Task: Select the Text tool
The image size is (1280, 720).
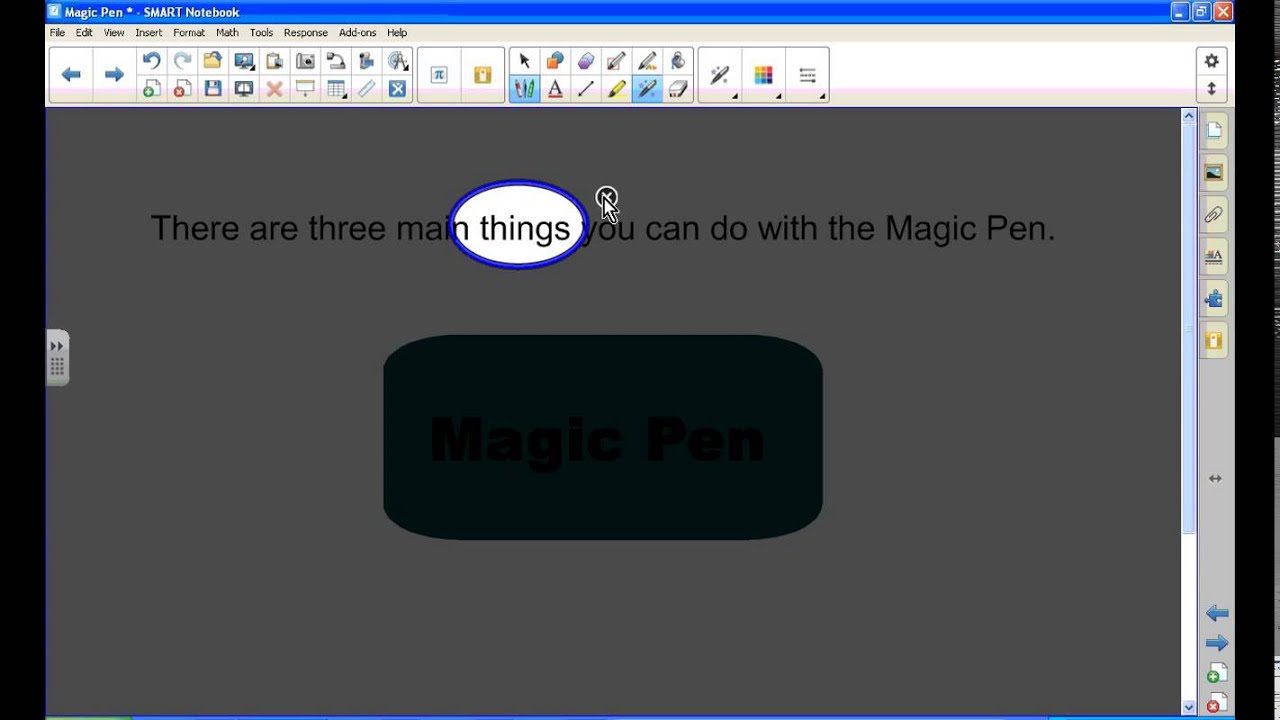Action: coord(555,89)
